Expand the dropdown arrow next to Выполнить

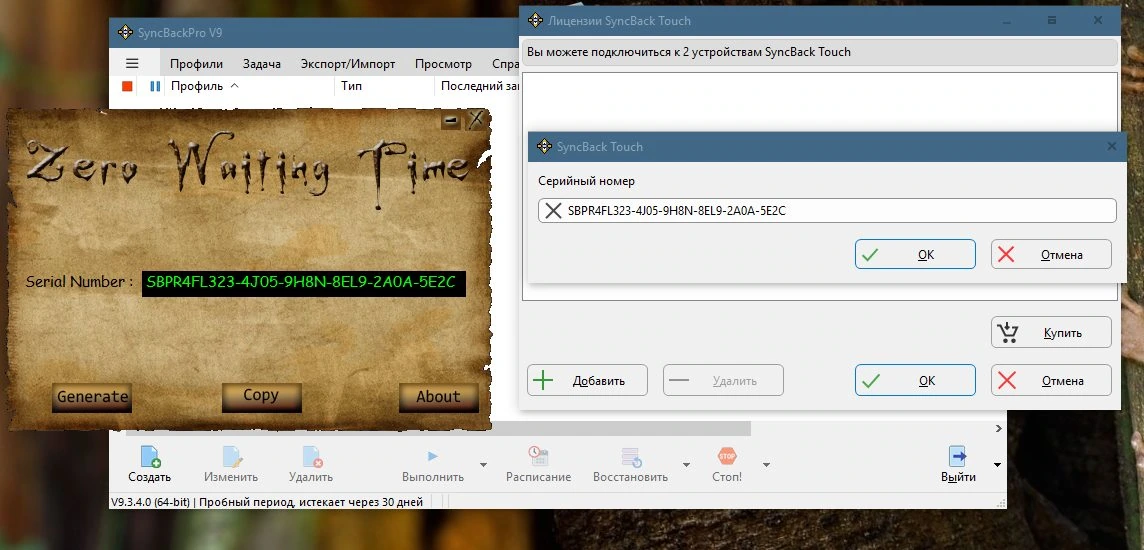point(483,465)
